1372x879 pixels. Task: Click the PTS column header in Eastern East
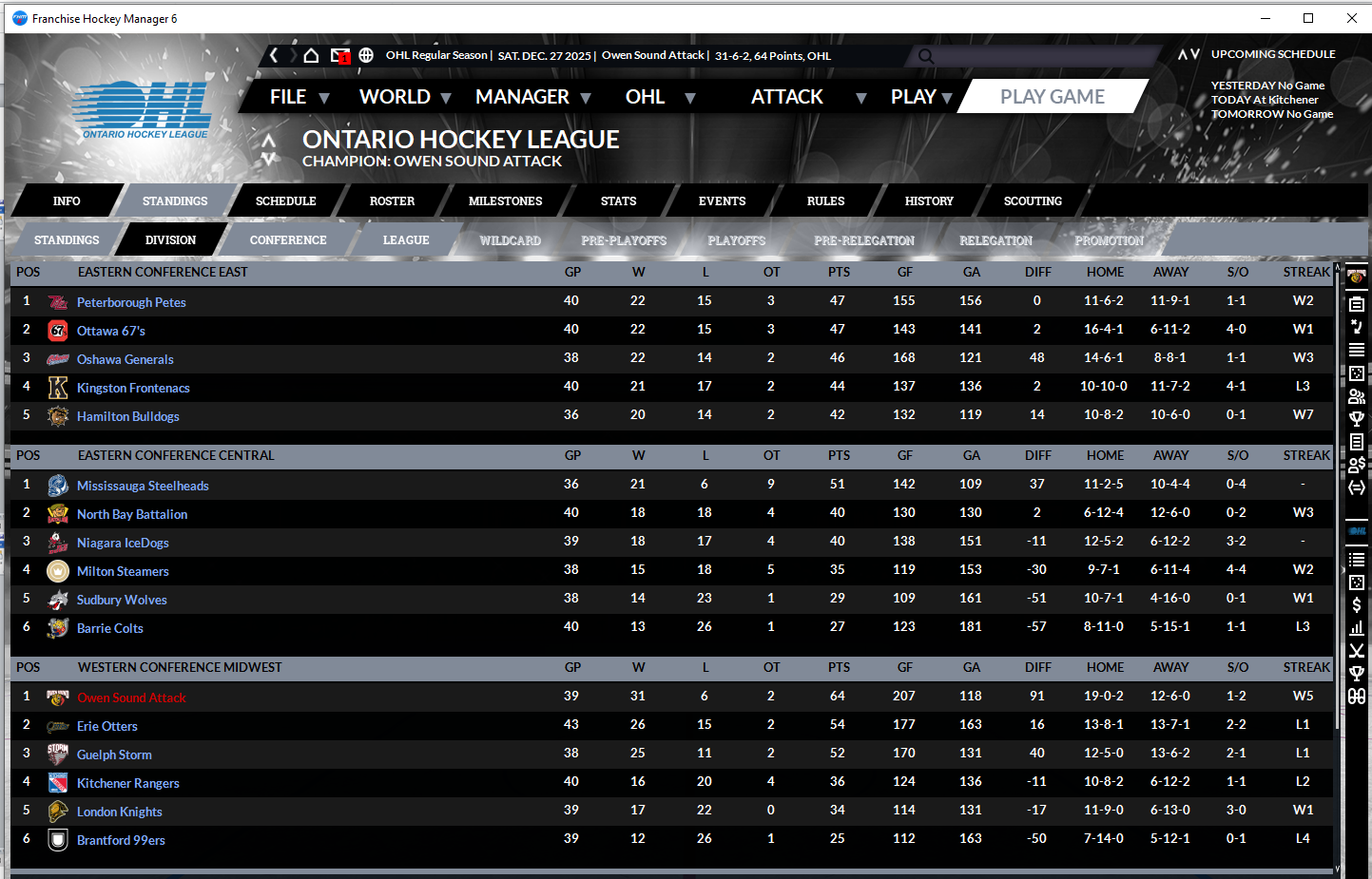tap(839, 272)
